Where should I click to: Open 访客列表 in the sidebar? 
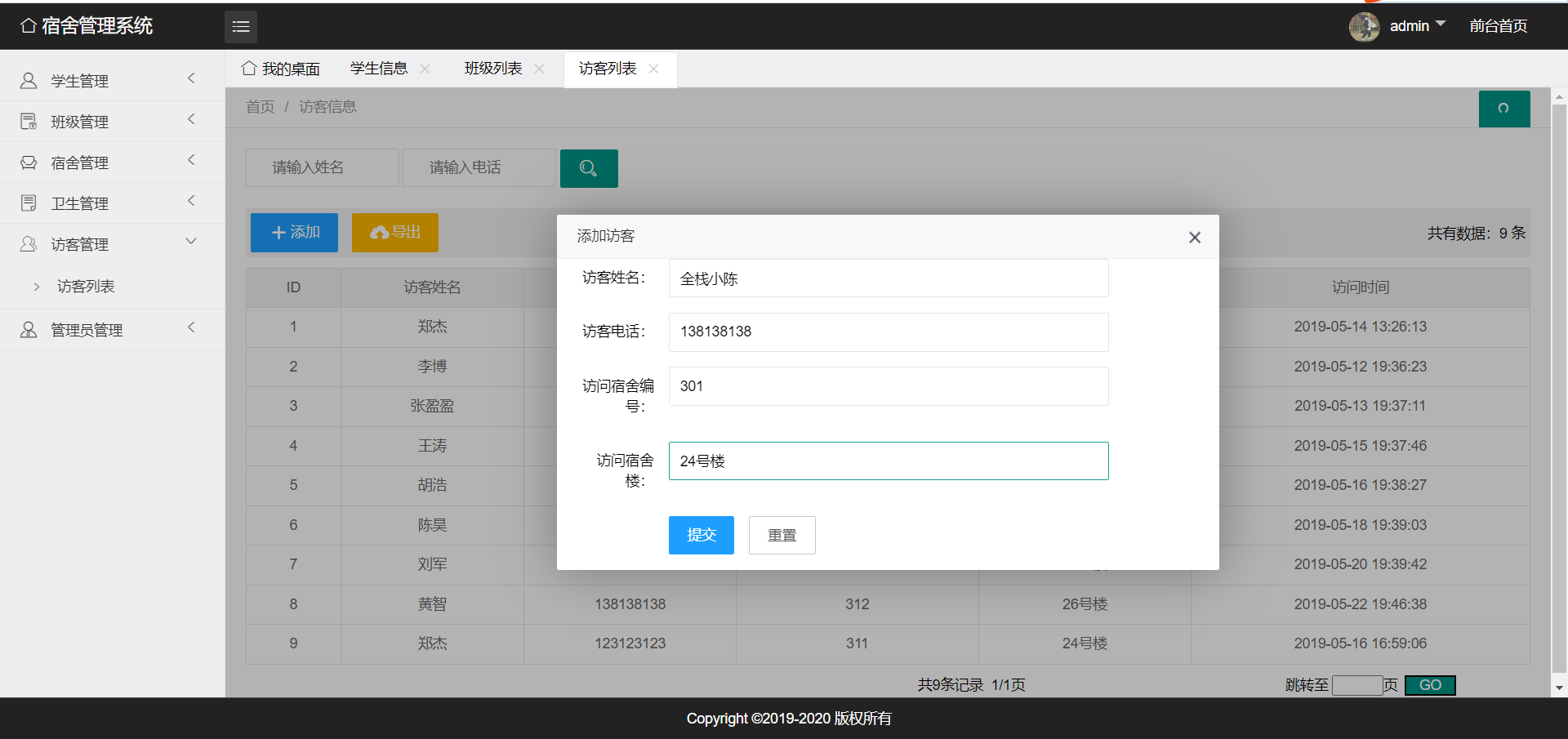click(86, 286)
